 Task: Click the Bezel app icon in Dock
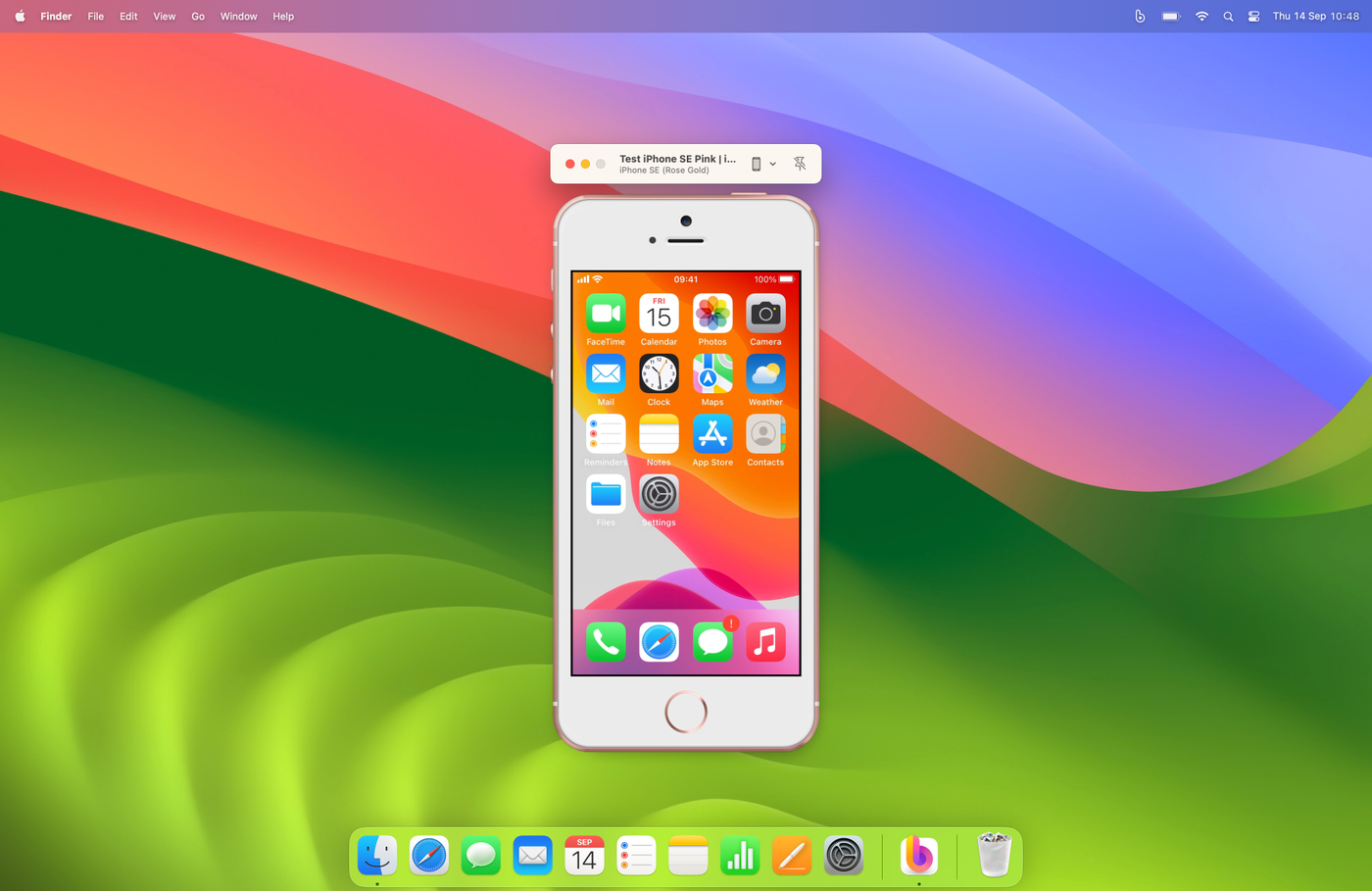pyautogui.click(x=919, y=856)
